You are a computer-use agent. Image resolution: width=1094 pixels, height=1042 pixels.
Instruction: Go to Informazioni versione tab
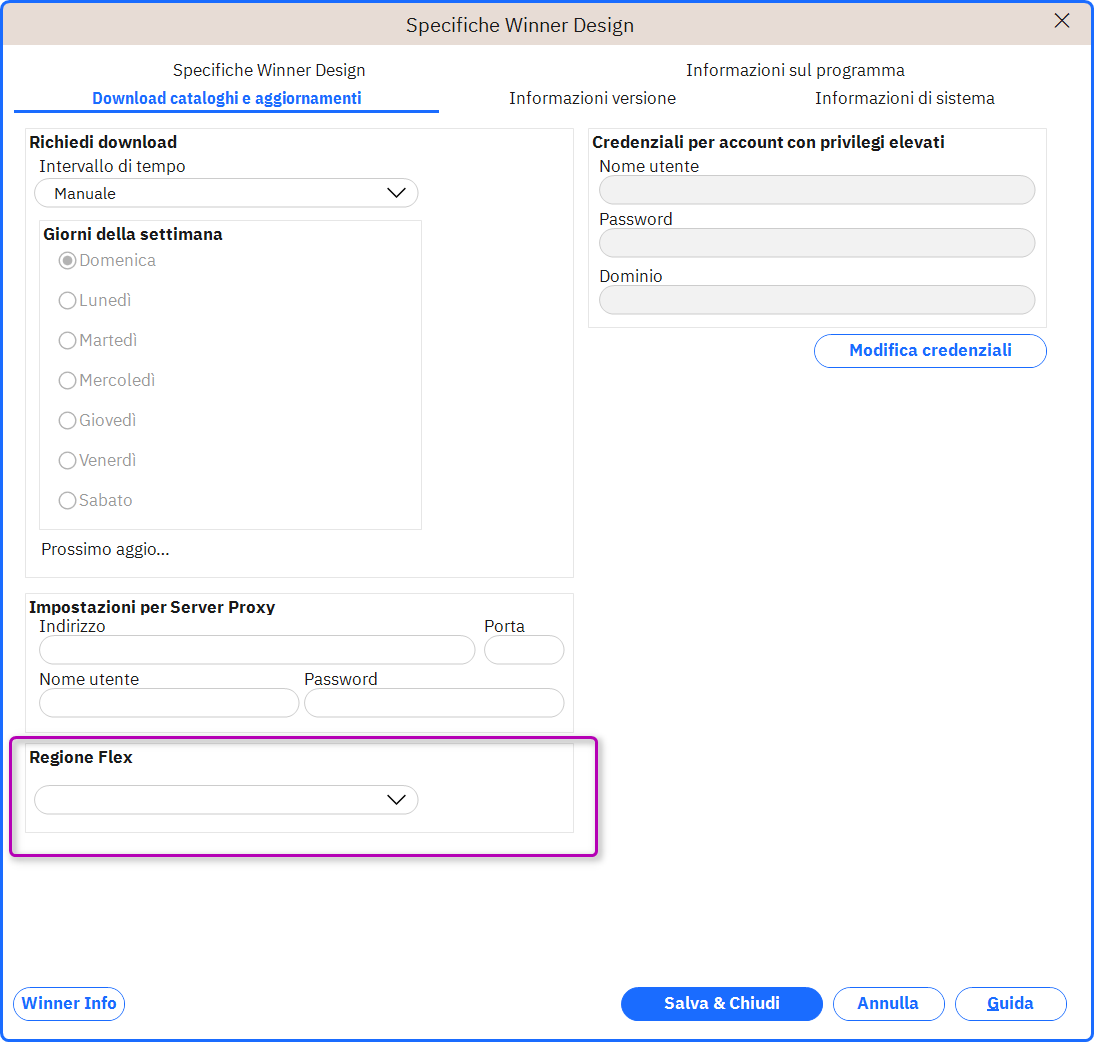(592, 98)
